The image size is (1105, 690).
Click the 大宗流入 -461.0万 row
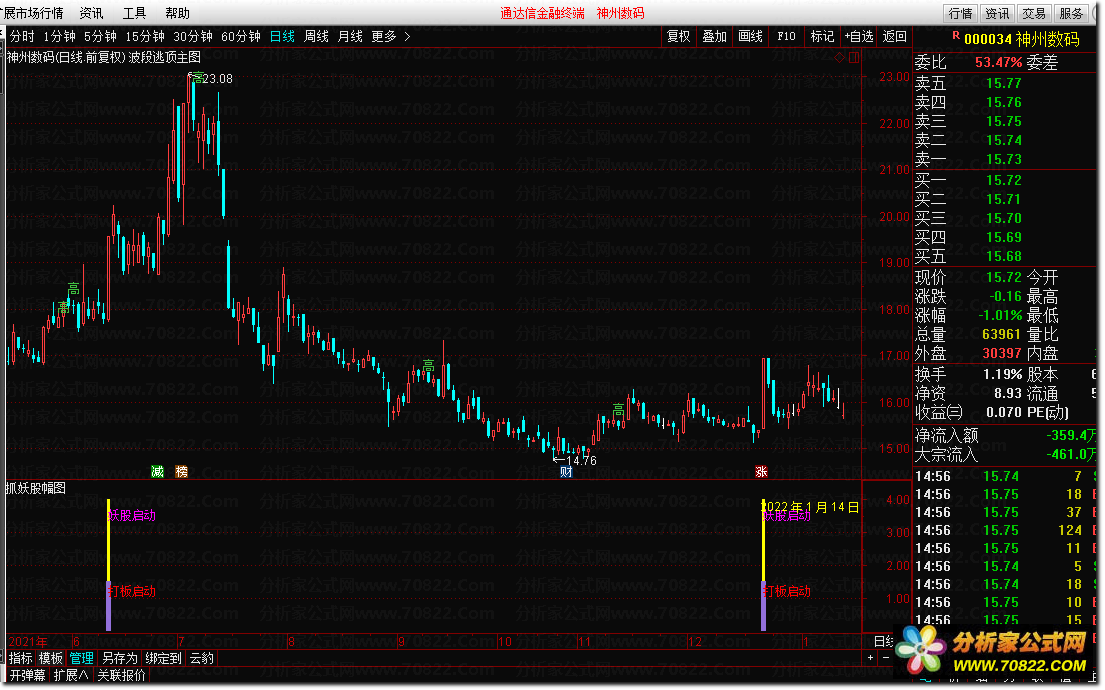[x=1006, y=455]
